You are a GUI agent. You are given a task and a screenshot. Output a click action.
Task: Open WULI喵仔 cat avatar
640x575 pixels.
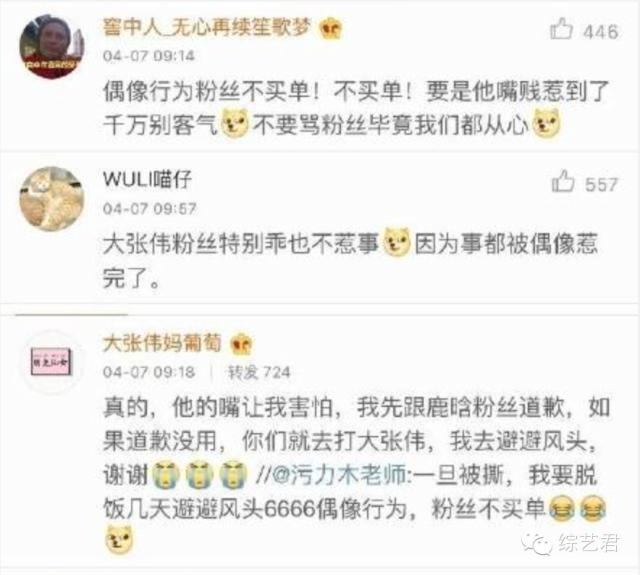[51, 199]
